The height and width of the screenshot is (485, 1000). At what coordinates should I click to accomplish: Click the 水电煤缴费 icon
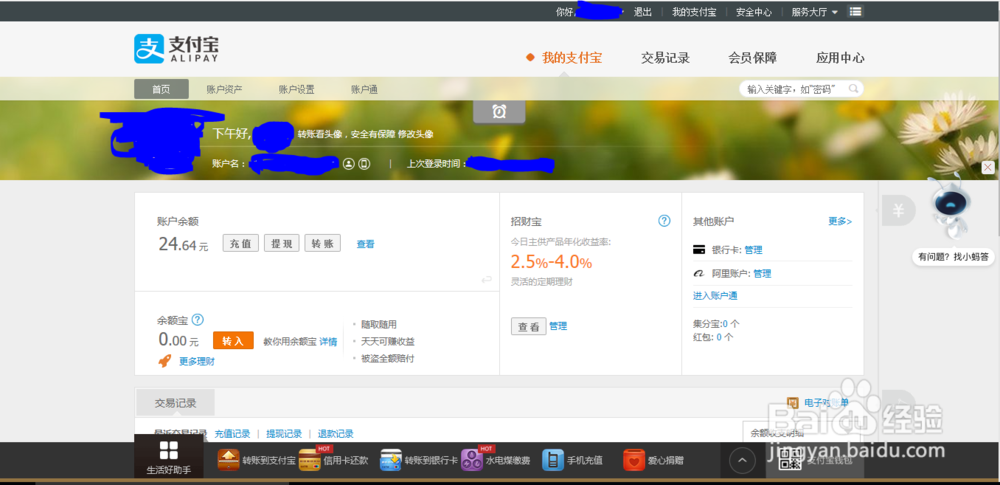pos(472,459)
